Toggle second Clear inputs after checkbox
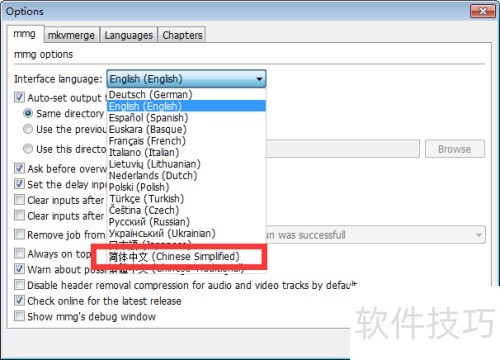The image size is (500, 360). pos(19,215)
